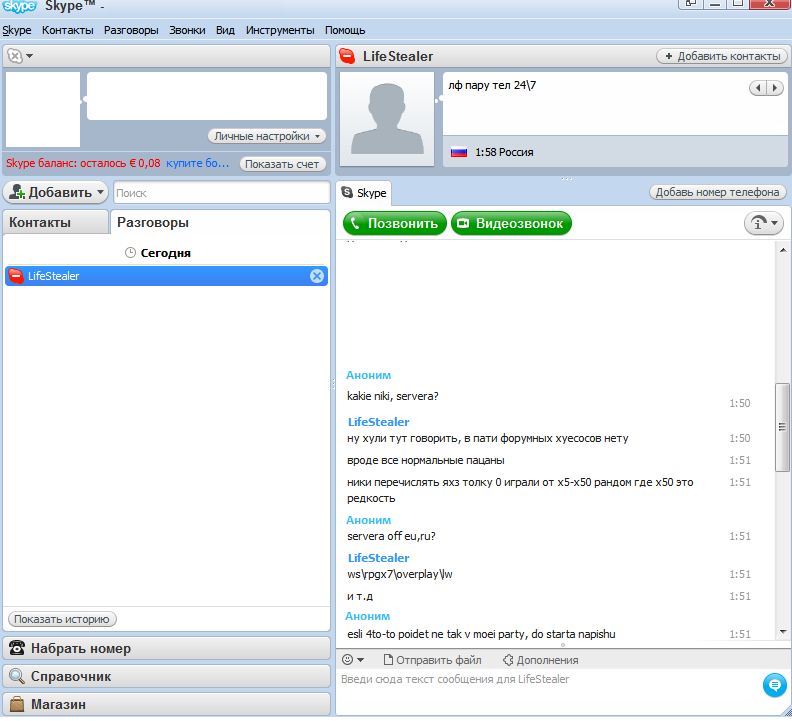
Task: Click the Добавь номер телефона button
Action: tap(717, 192)
